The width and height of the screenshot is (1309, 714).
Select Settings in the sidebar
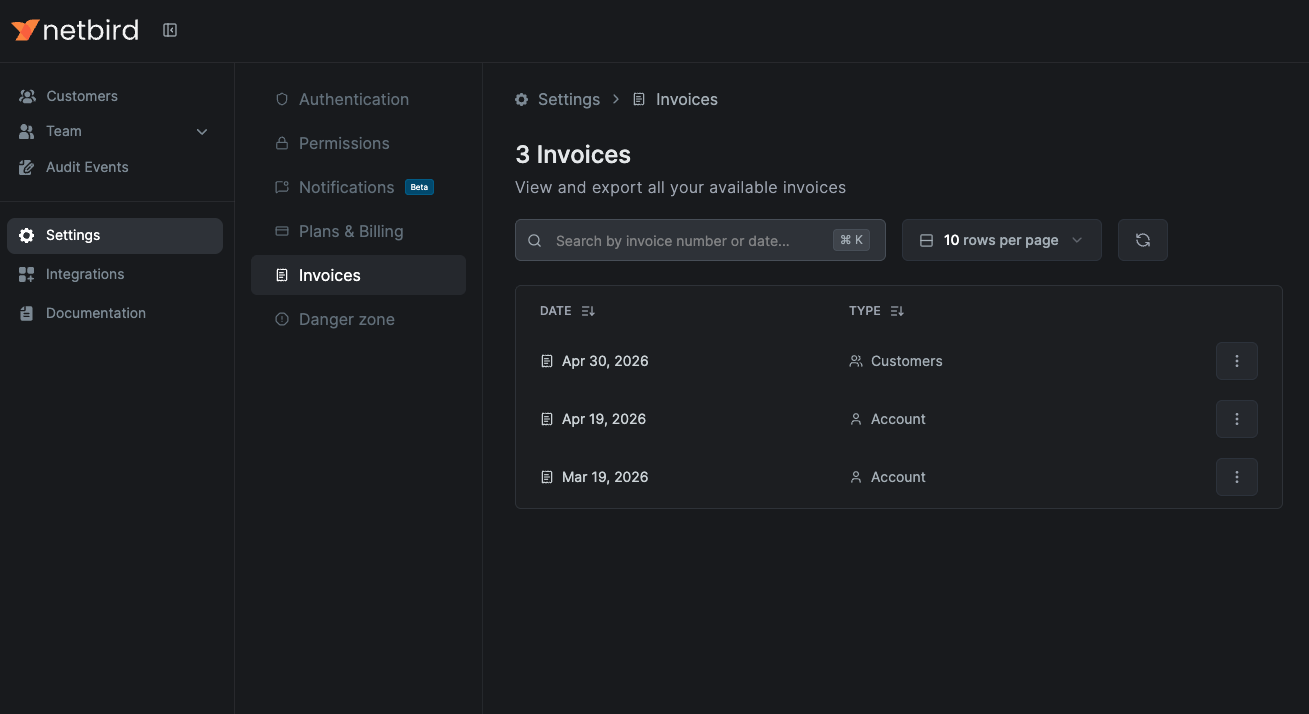point(115,235)
